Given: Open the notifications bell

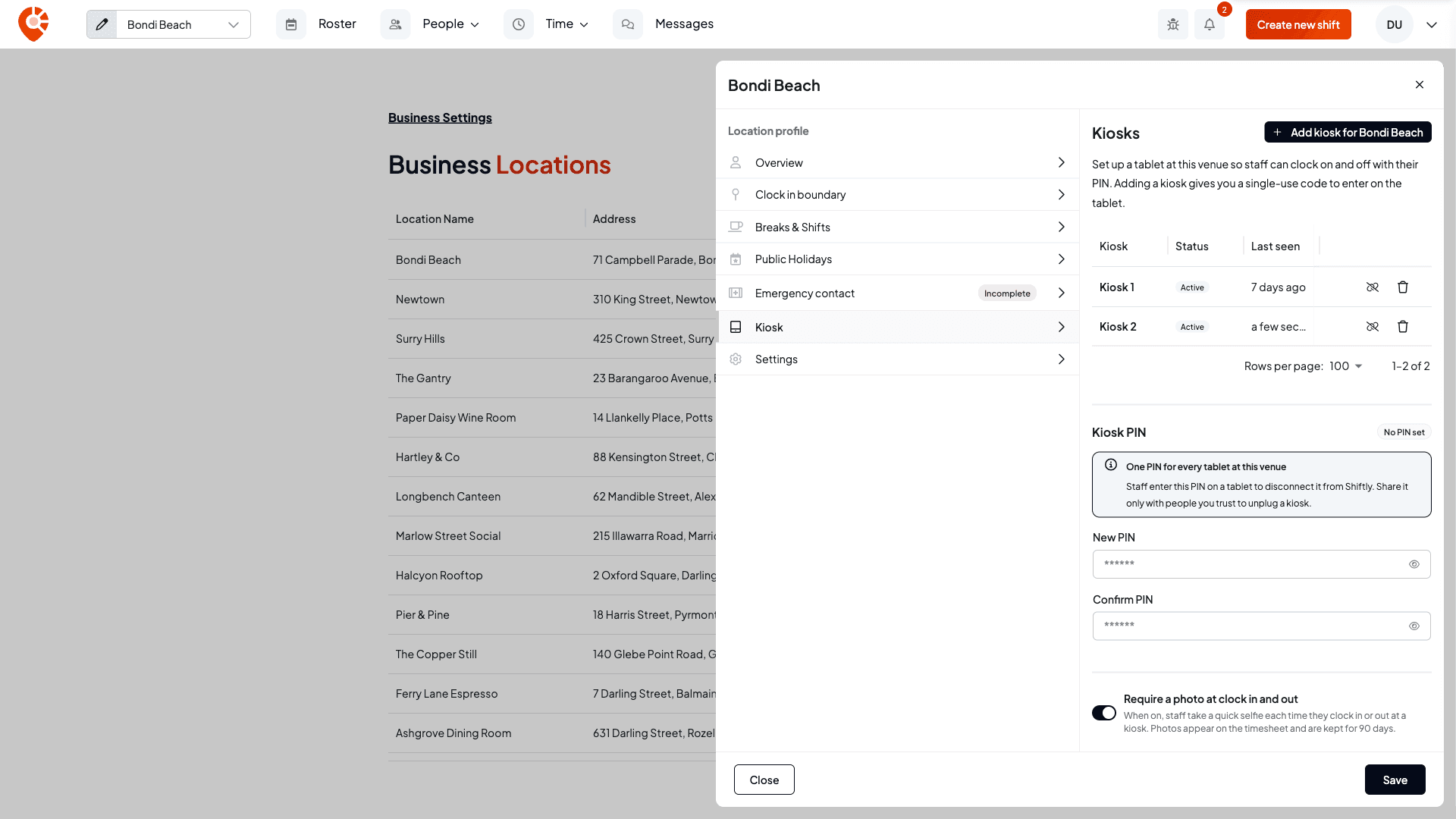Looking at the screenshot, I should [1210, 24].
